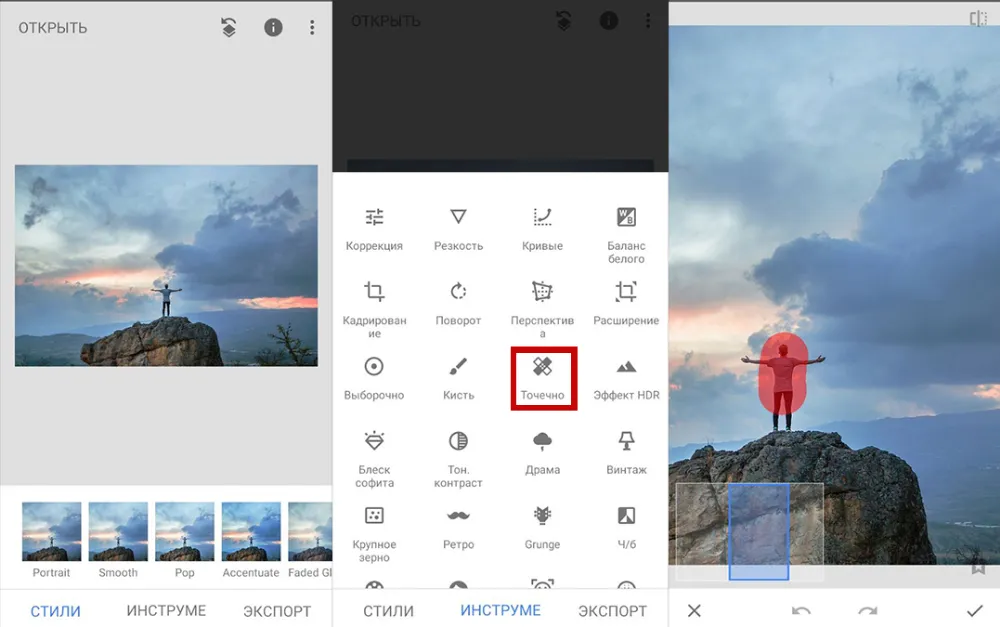1000x627 pixels.
Task: Tap the compare before/after icon in healing screen
Action: click(977, 18)
